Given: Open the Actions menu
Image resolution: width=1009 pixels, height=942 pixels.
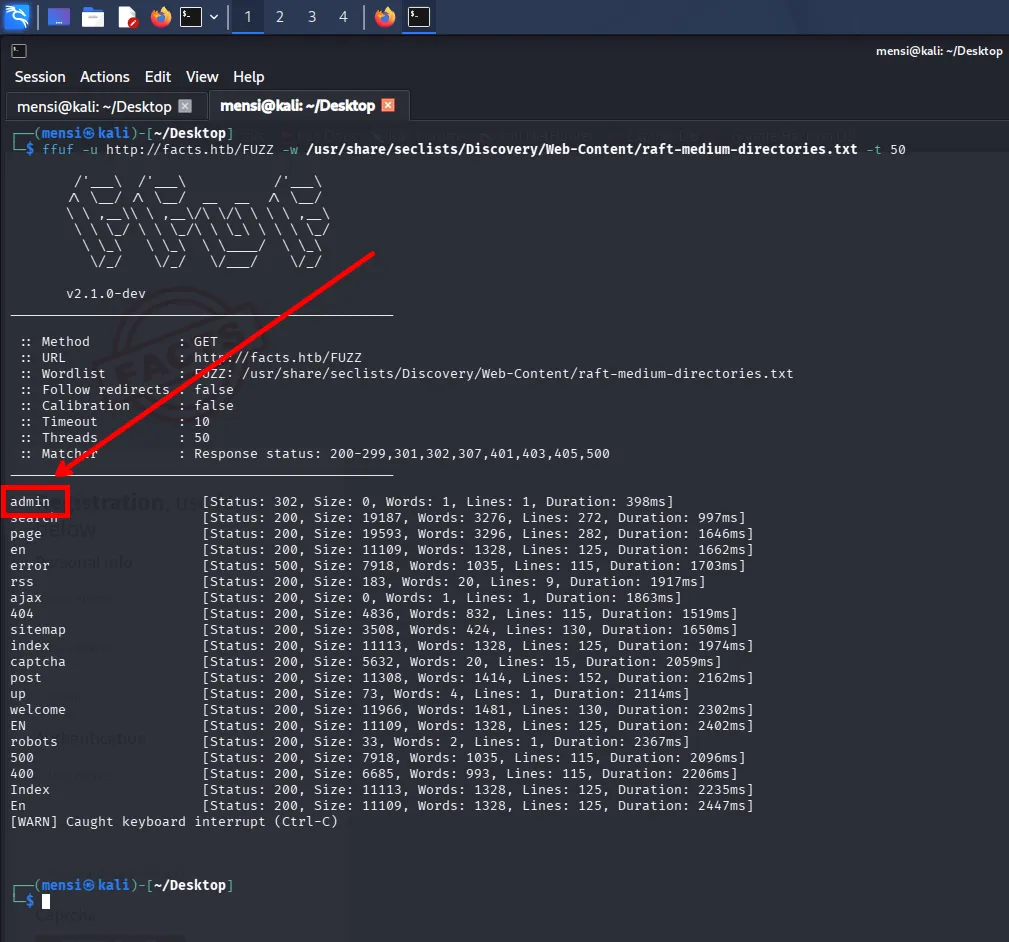Looking at the screenshot, I should (x=105, y=77).
